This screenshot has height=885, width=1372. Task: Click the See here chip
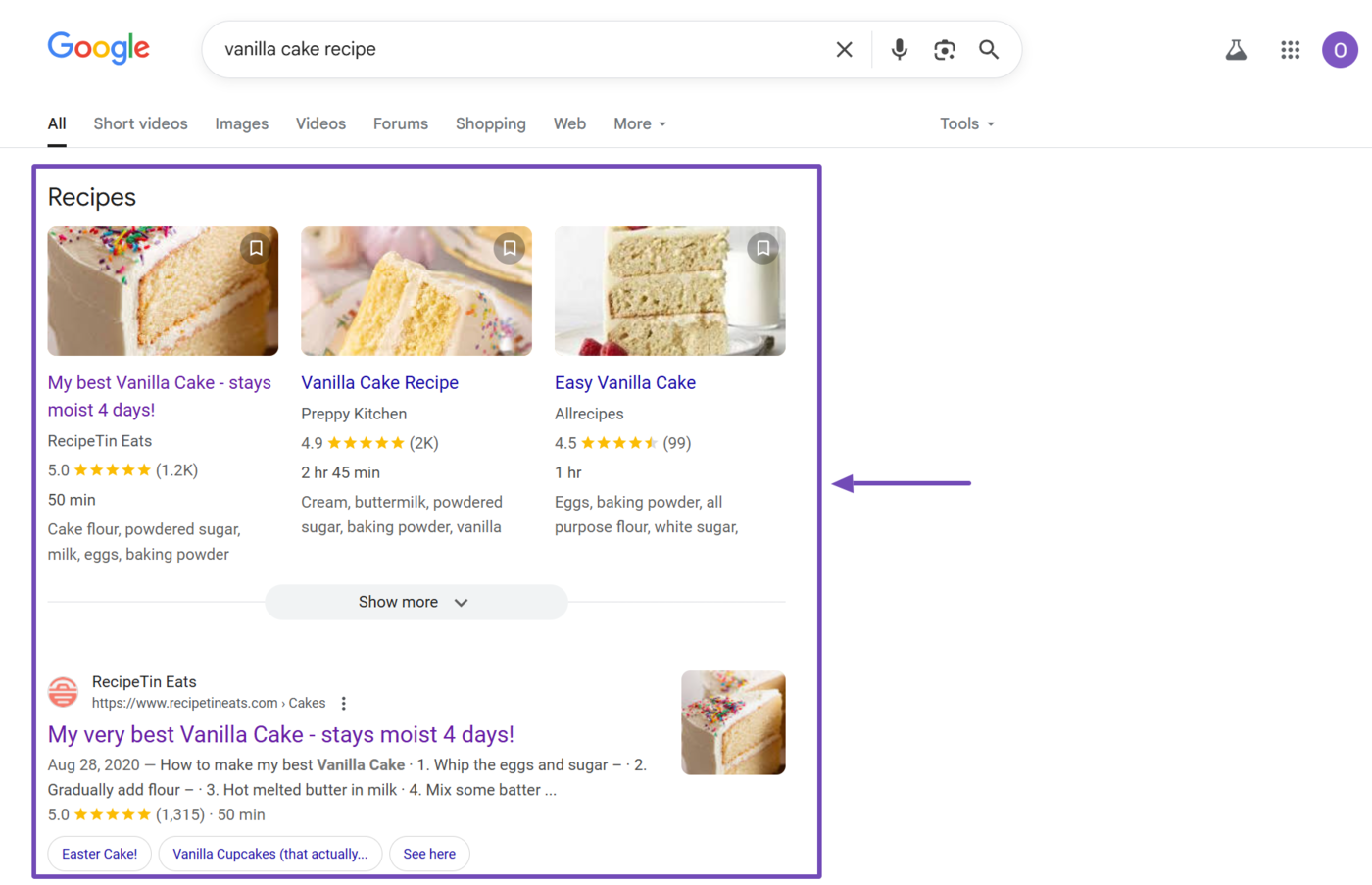429,854
